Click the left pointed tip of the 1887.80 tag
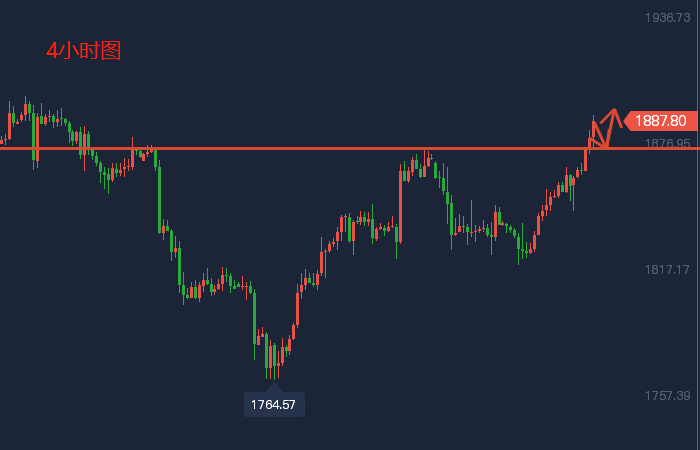Viewport: 700px width, 450px height. coord(625,121)
